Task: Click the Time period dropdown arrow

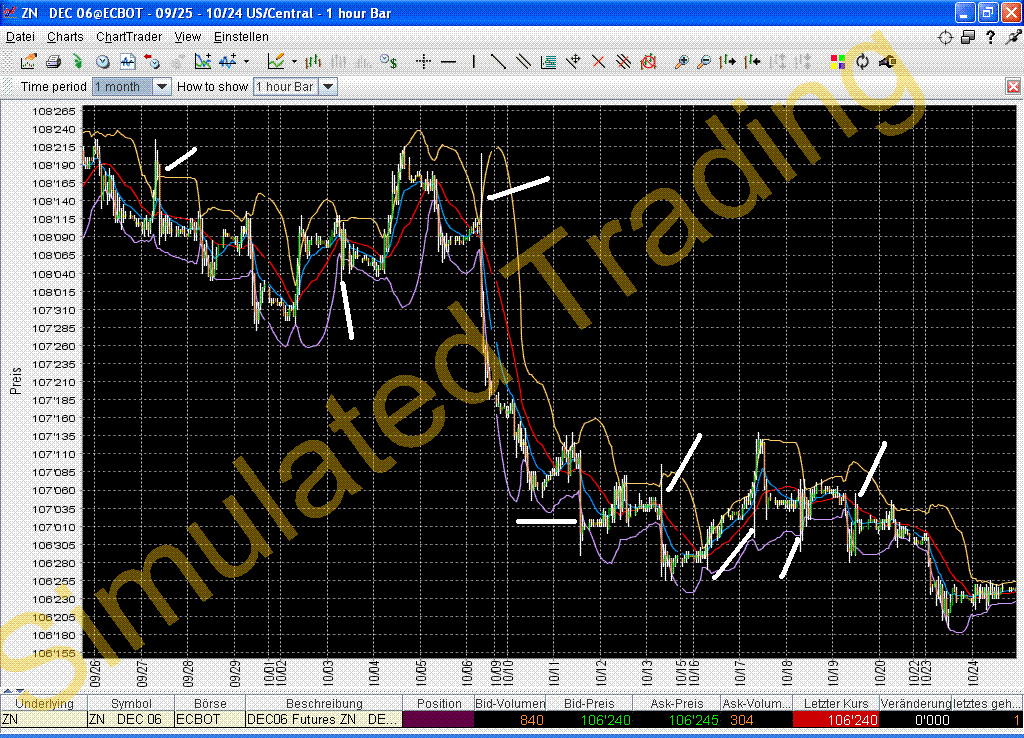Action: pyautogui.click(x=162, y=86)
